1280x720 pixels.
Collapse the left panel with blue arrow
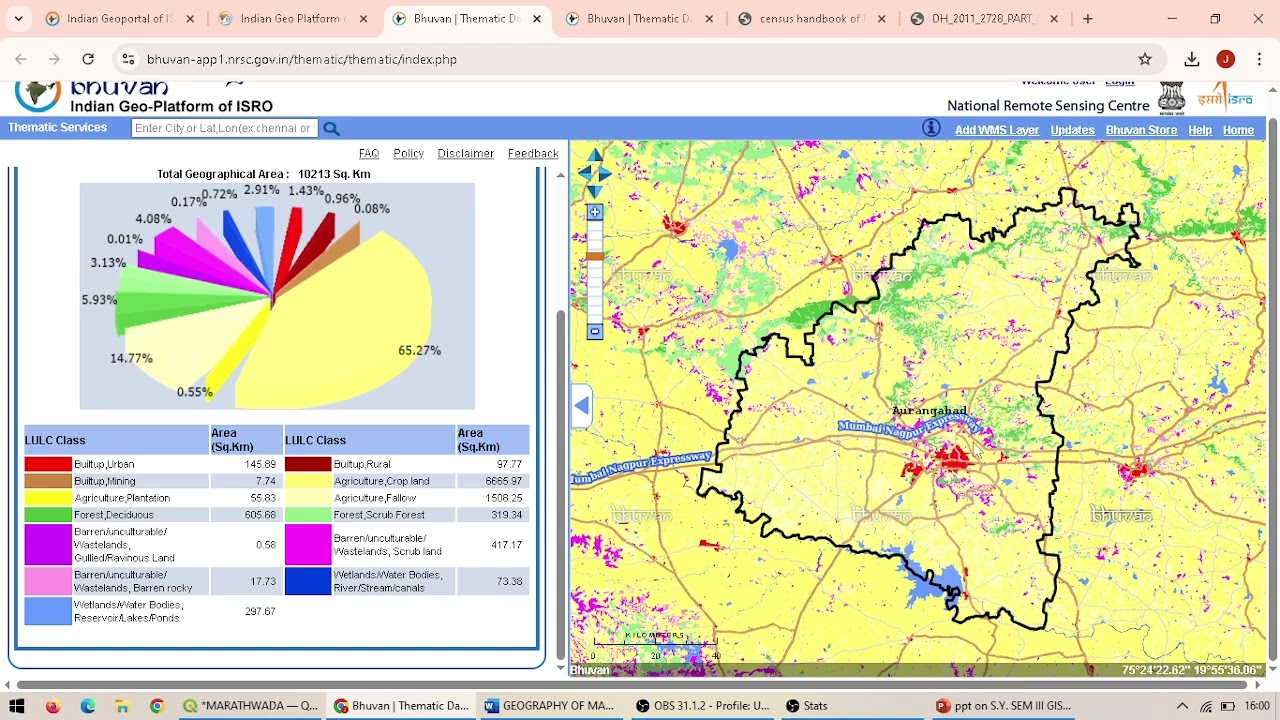click(582, 406)
